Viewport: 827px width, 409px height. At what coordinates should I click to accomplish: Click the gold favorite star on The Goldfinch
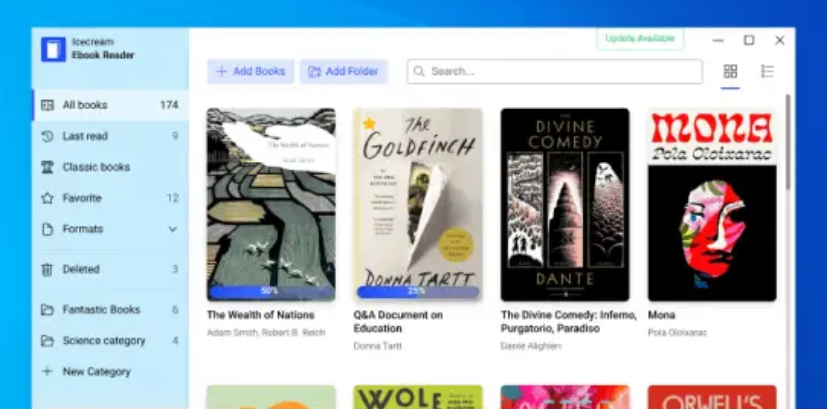(369, 123)
